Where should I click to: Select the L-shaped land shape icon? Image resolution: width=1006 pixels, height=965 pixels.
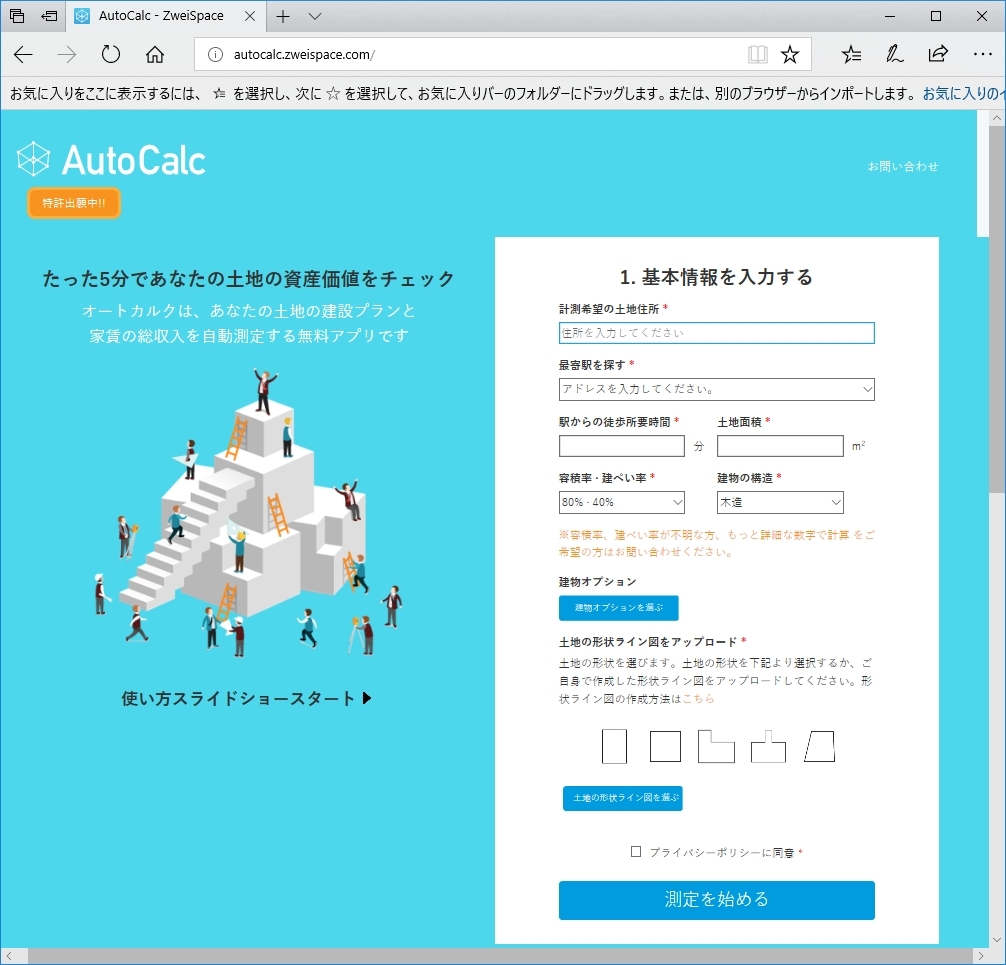716,746
